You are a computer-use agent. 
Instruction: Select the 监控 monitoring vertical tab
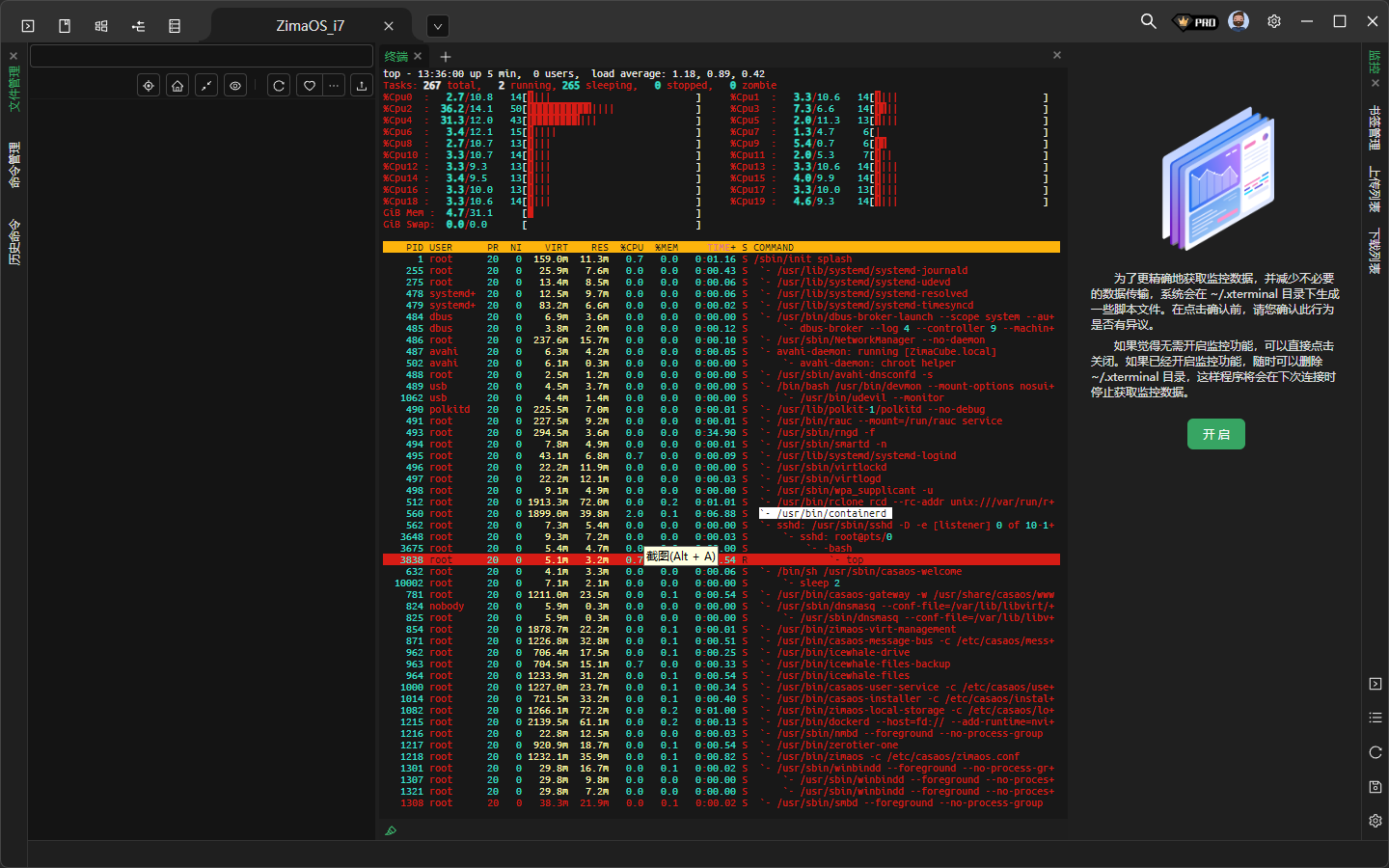click(x=1375, y=62)
